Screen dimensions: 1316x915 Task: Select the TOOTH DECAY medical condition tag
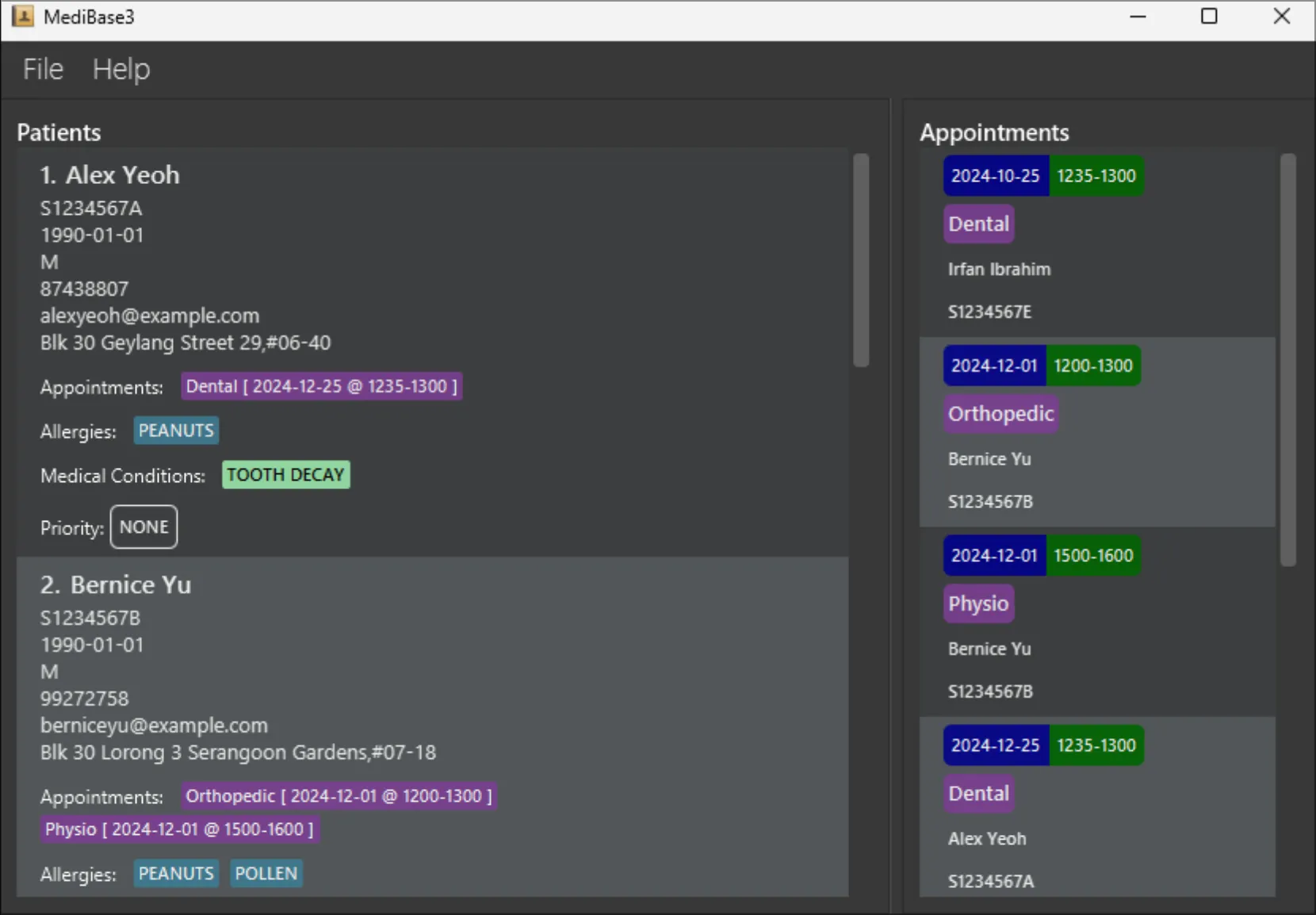click(x=285, y=474)
